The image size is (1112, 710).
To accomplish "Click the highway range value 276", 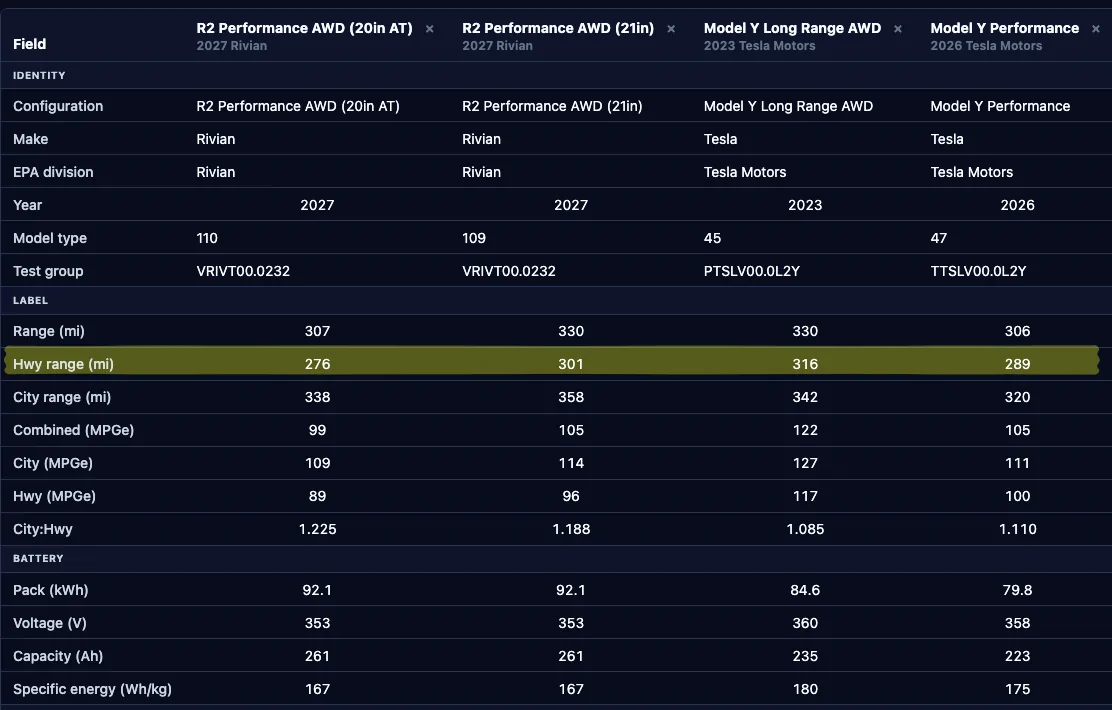I will tap(317, 364).
